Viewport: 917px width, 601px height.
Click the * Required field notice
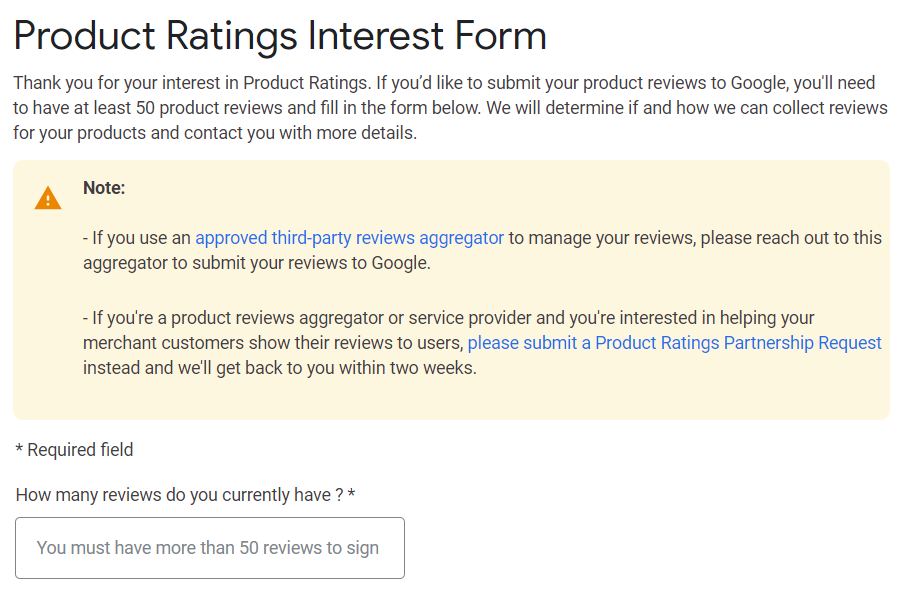coord(74,450)
